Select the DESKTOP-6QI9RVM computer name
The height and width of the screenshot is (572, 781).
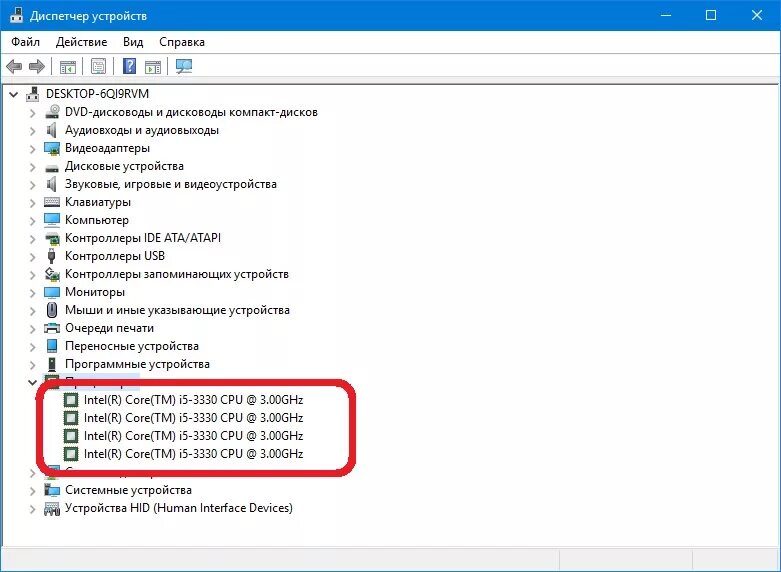click(98, 94)
